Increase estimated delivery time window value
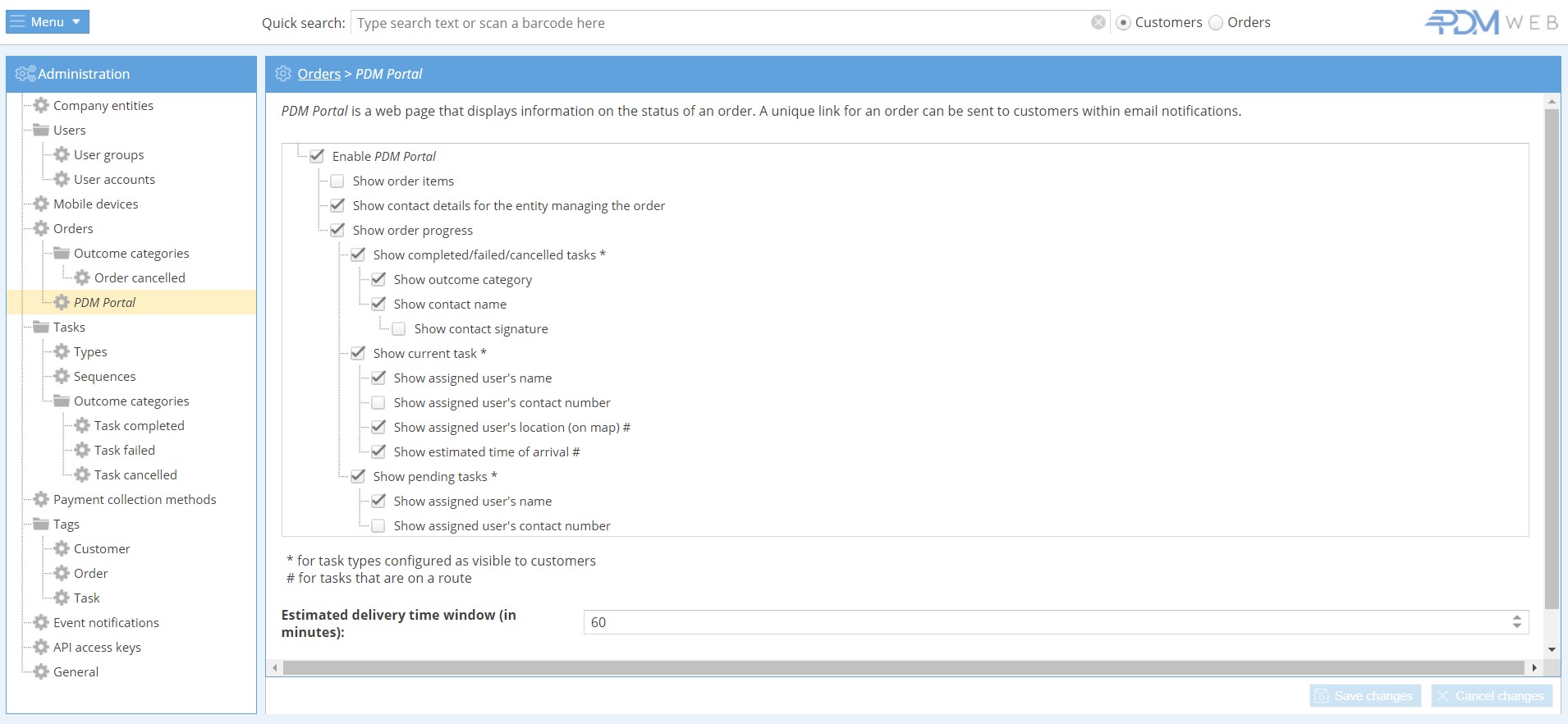The width and height of the screenshot is (1568, 724). pyautogui.click(x=1516, y=617)
